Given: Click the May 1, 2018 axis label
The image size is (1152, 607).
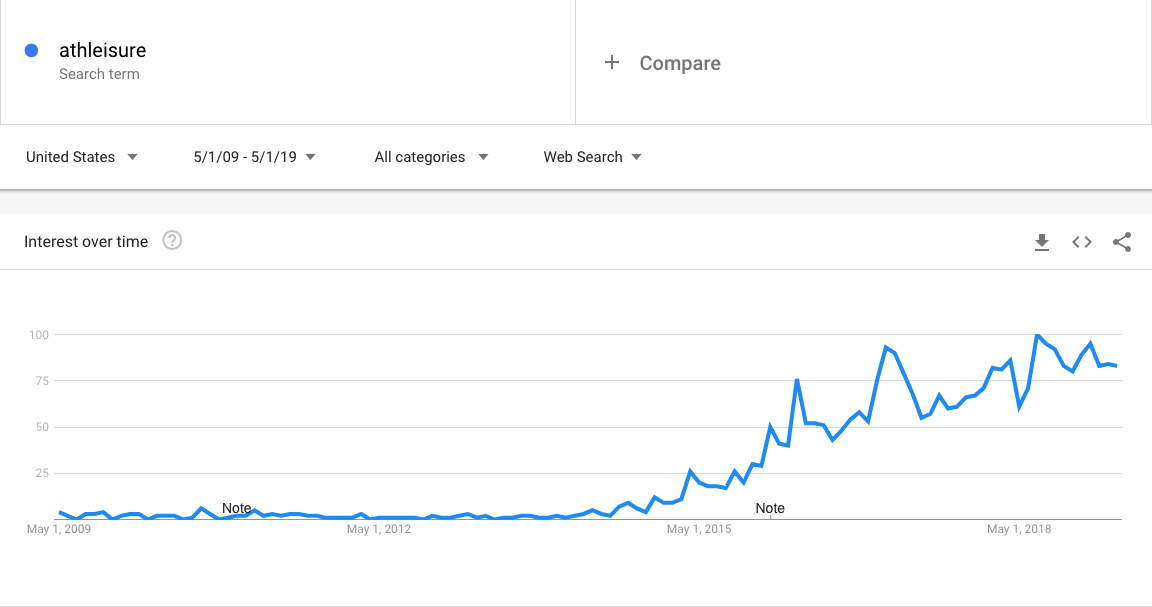Looking at the screenshot, I should [x=1019, y=529].
